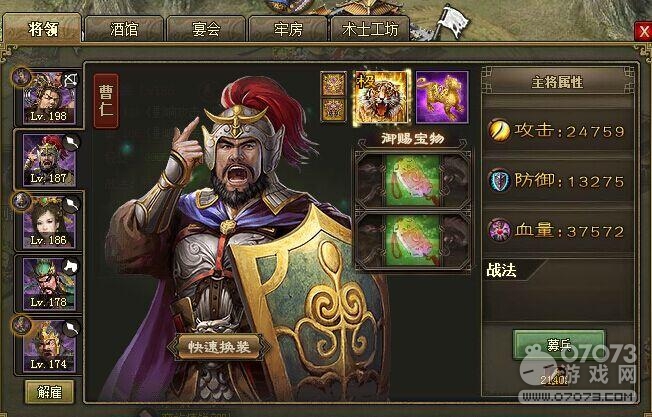Choose the Lv. 186 female general
Screen dimensions: 652x417
pyautogui.click(x=49, y=222)
